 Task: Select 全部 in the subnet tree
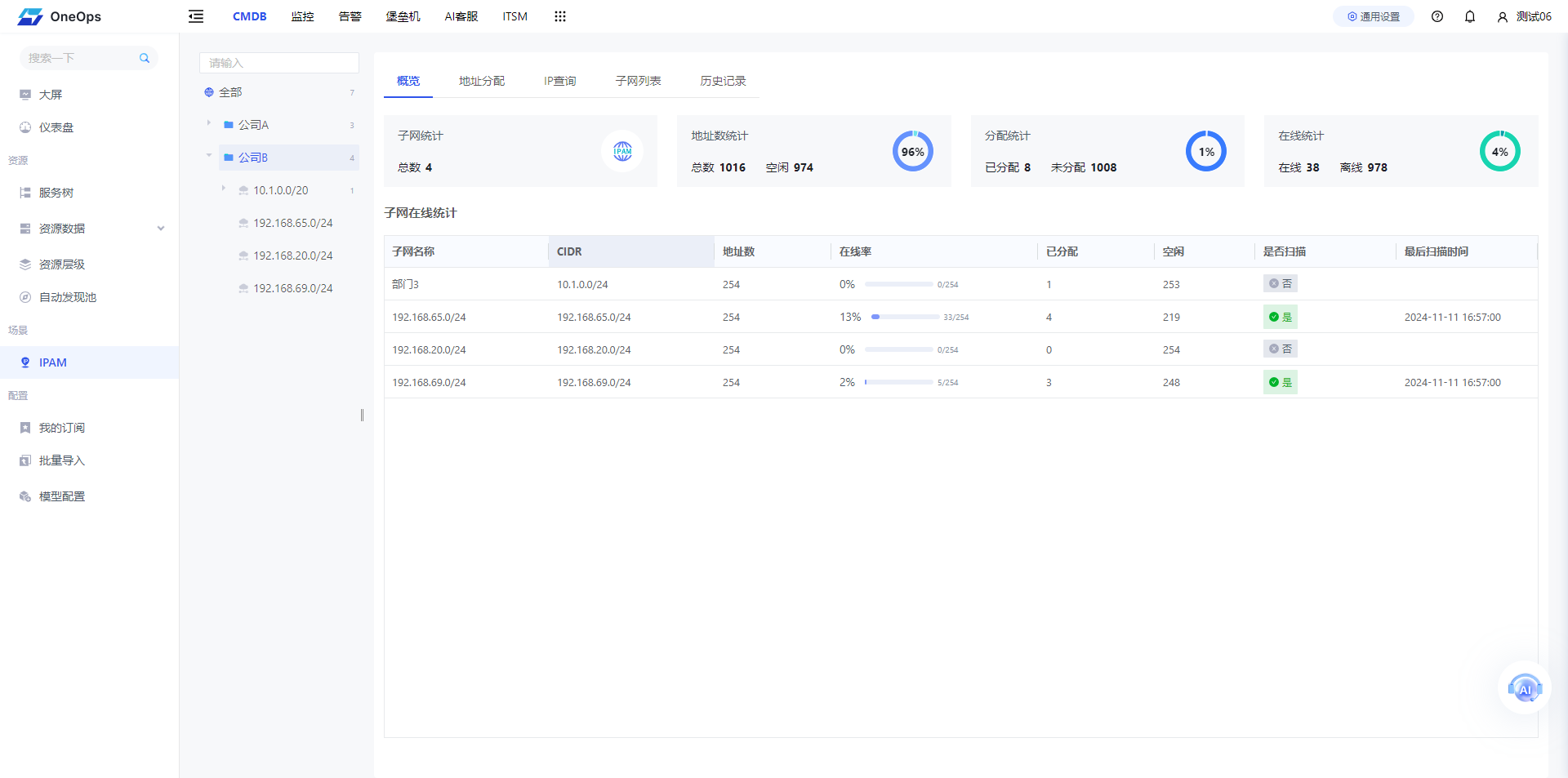[230, 92]
